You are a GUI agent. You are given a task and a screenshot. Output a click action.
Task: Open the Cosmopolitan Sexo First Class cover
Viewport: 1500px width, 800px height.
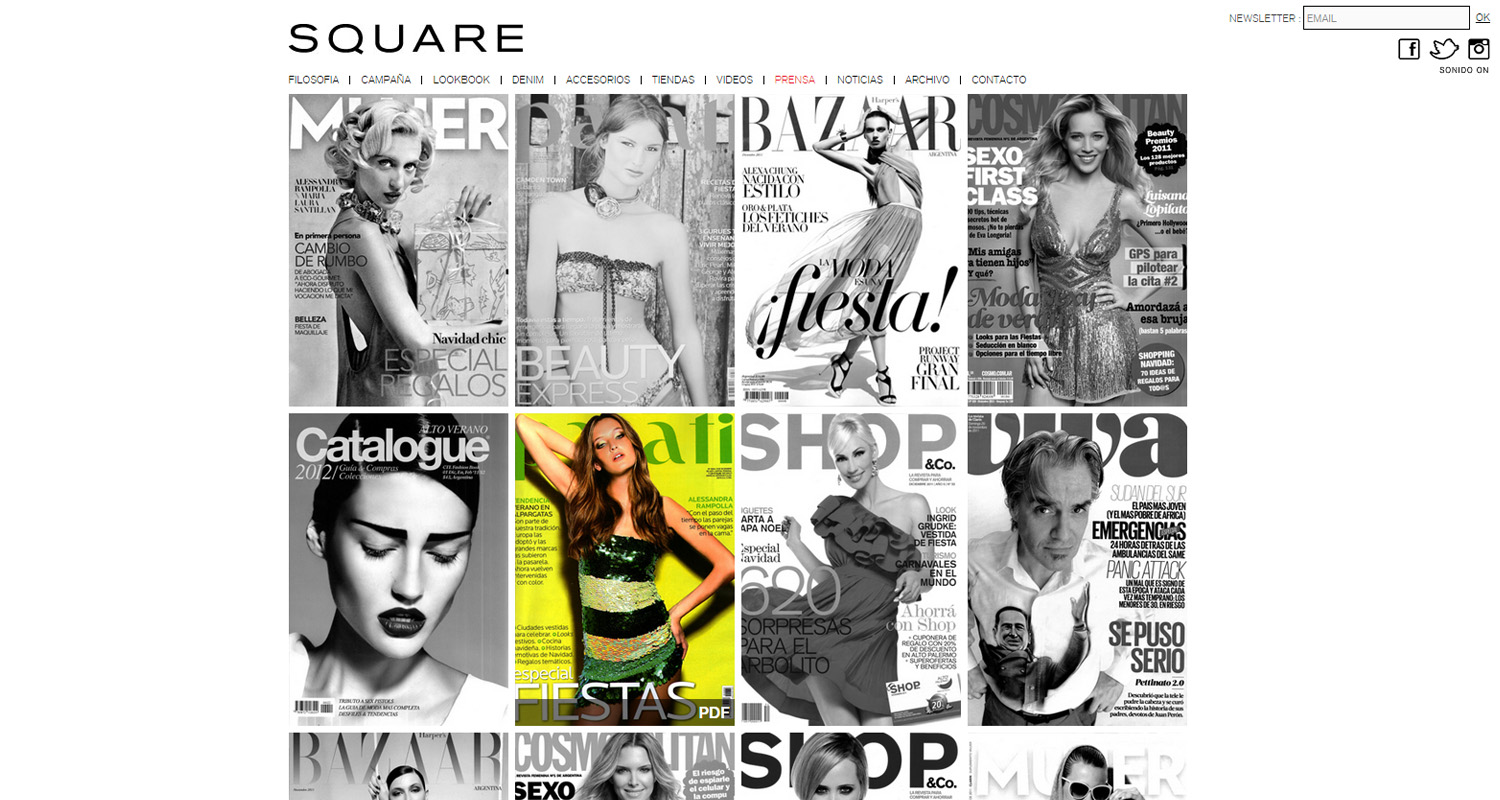click(x=1077, y=250)
